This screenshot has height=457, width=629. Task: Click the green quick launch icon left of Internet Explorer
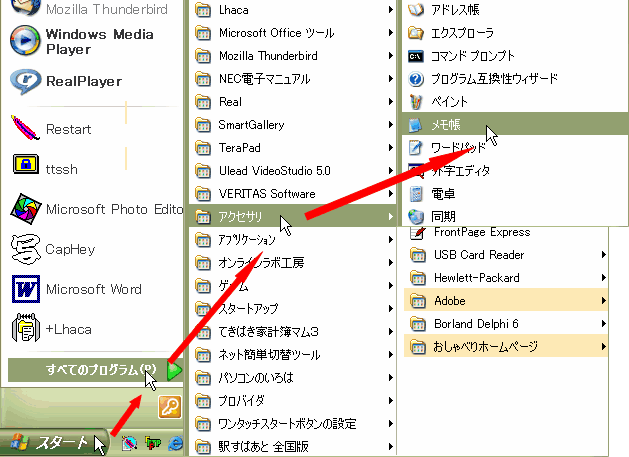pyautogui.click(x=152, y=443)
